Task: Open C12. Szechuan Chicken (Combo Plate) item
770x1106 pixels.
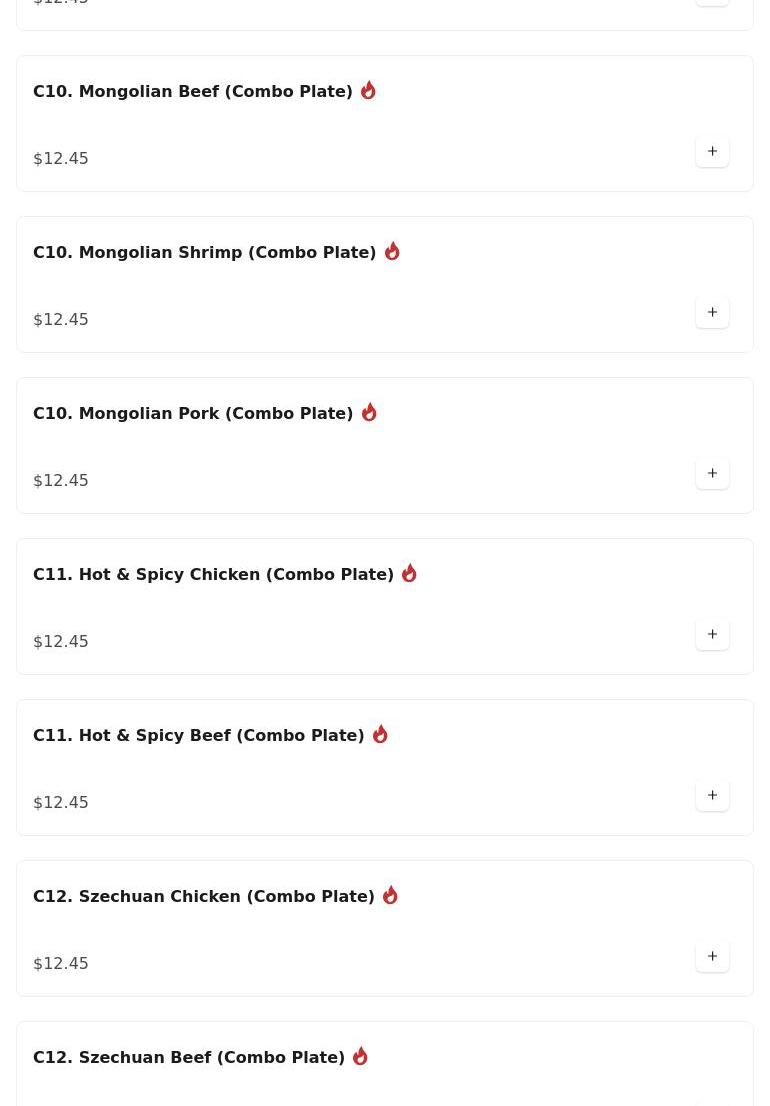Action: 203,897
